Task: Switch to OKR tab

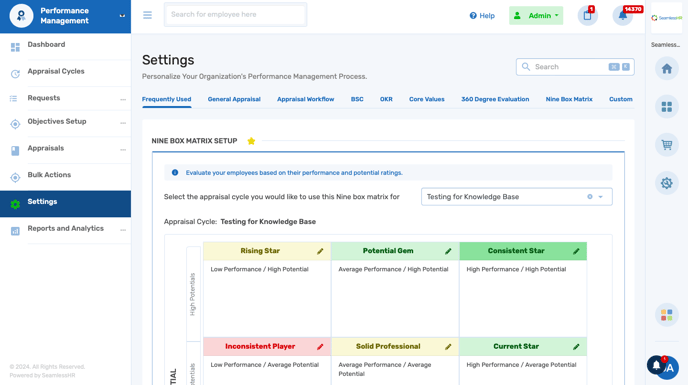Action: tap(386, 99)
